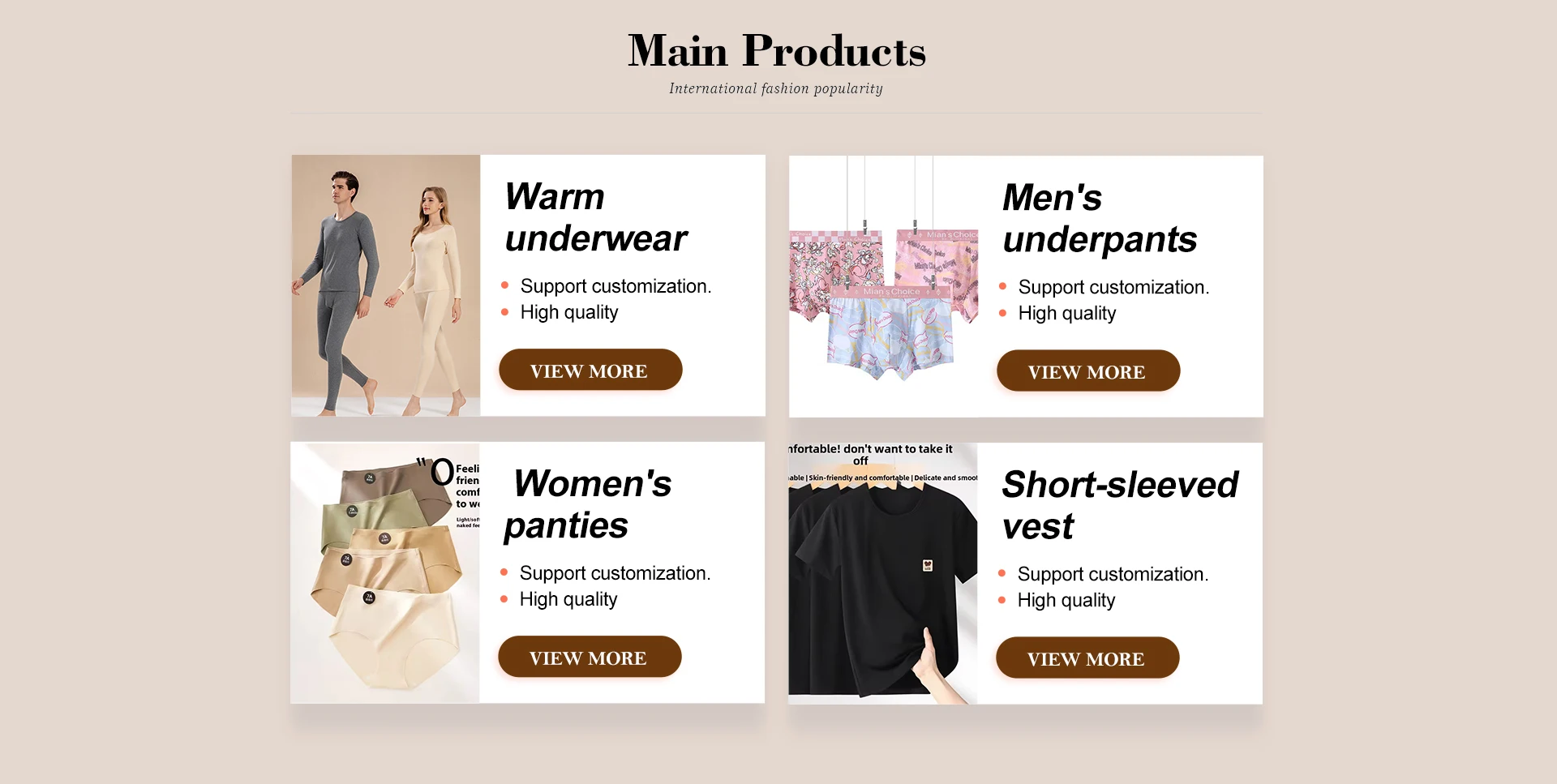Click the International fashion popularity subtitle
The image size is (1557, 784).
click(776, 88)
